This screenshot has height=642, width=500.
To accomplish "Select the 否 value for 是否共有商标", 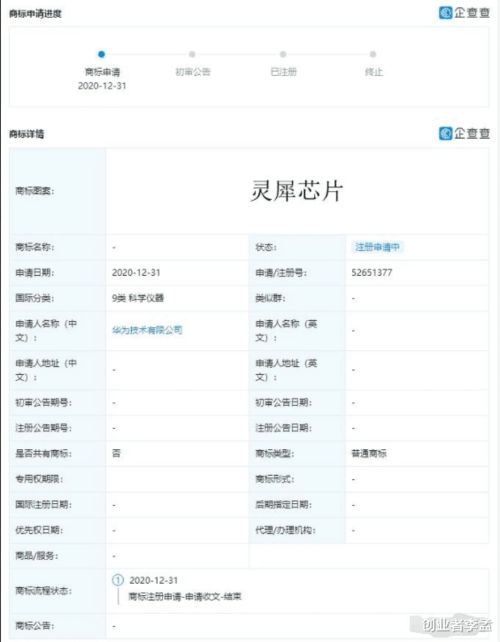I will tap(116, 453).
